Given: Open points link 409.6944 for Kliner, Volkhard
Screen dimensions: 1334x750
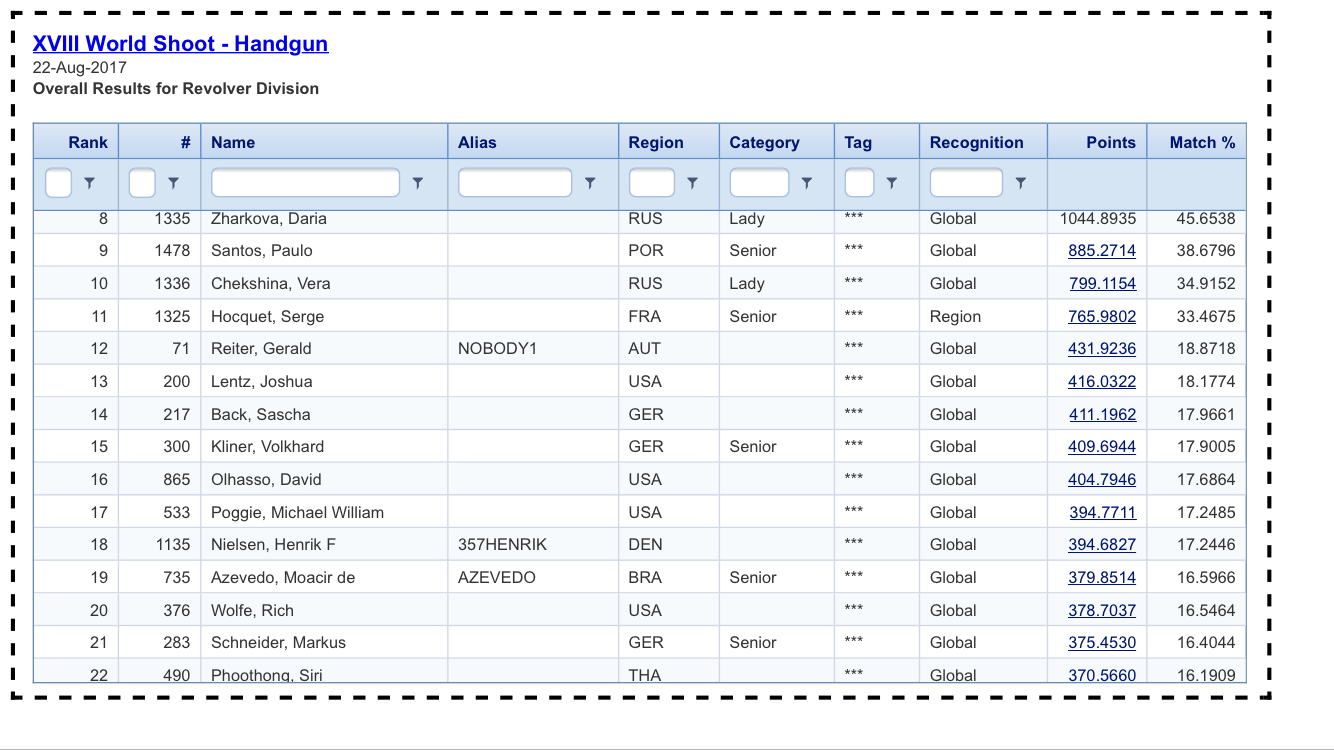Looking at the screenshot, I should coord(1102,447).
